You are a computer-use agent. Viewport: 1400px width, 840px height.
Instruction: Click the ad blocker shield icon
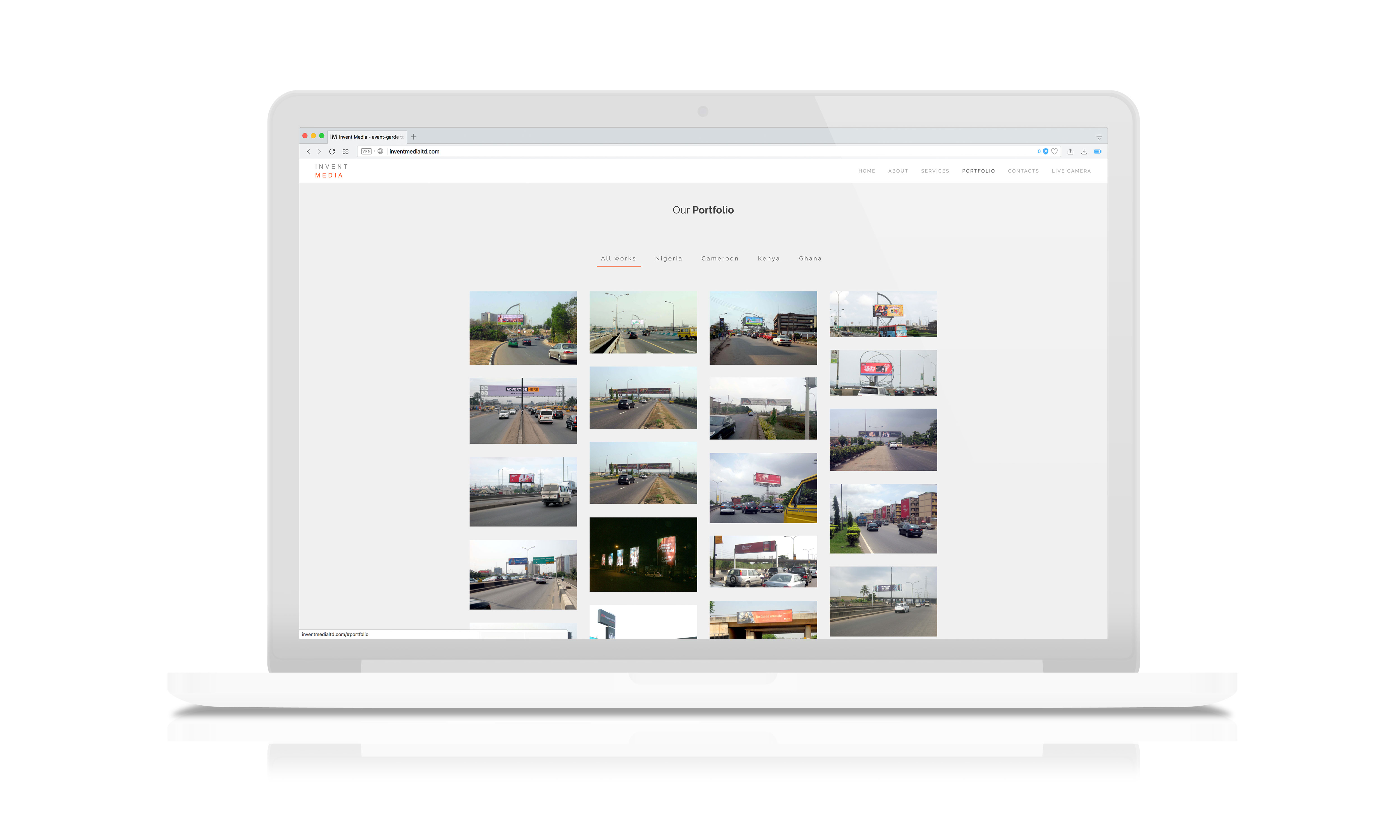(1046, 152)
